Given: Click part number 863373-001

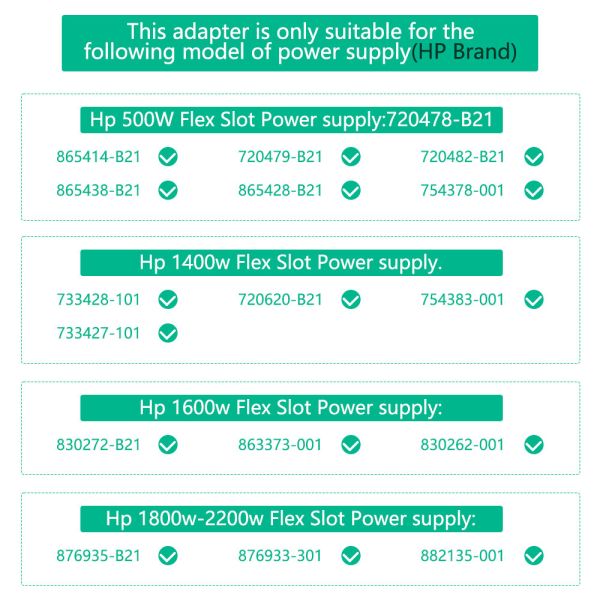Looking at the screenshot, I should pyautogui.click(x=280, y=444).
